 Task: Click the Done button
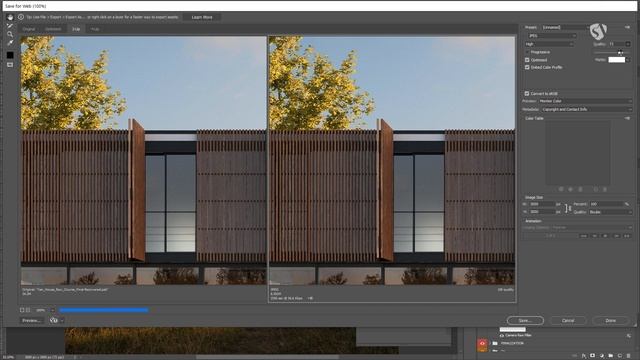coord(611,320)
